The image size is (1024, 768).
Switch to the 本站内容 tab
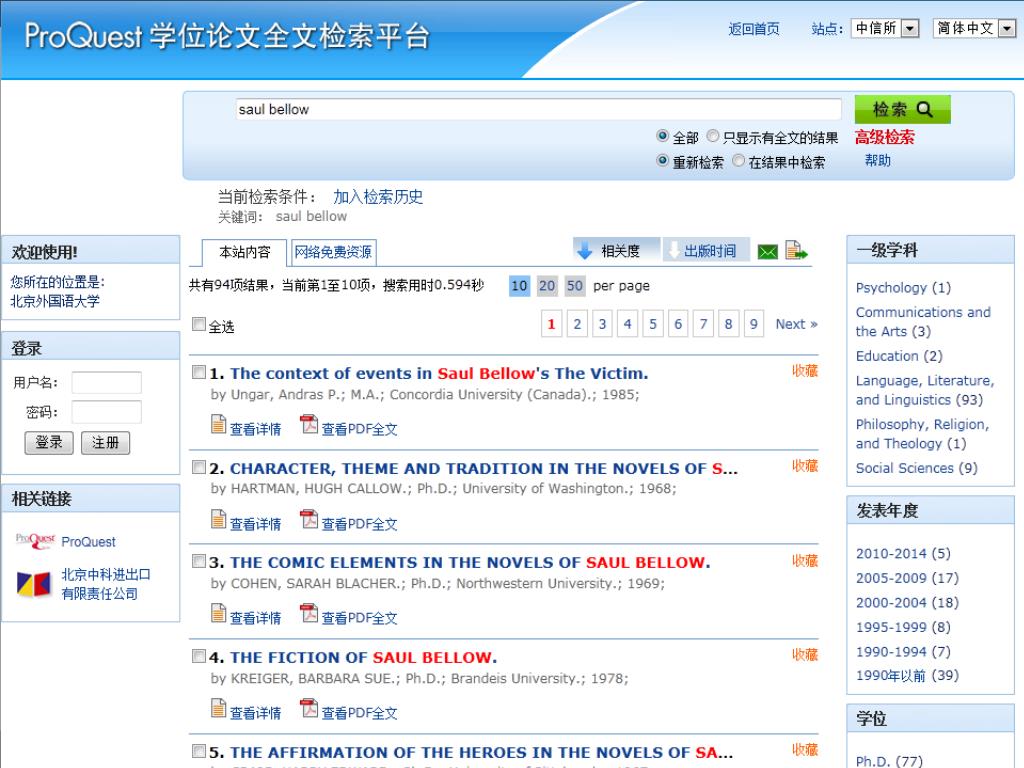(x=244, y=252)
